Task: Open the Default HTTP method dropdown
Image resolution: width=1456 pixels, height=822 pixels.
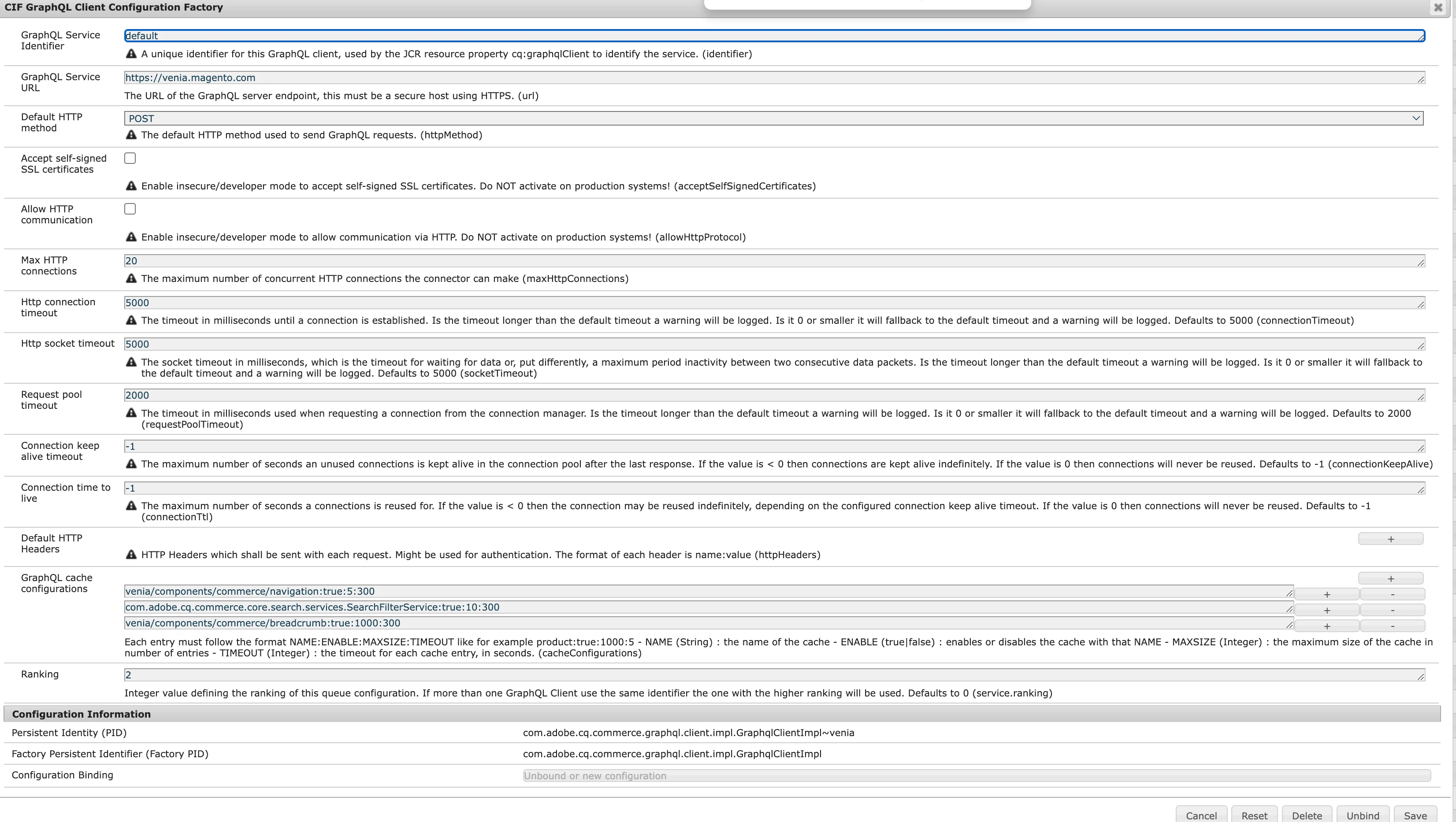Action: [773, 118]
